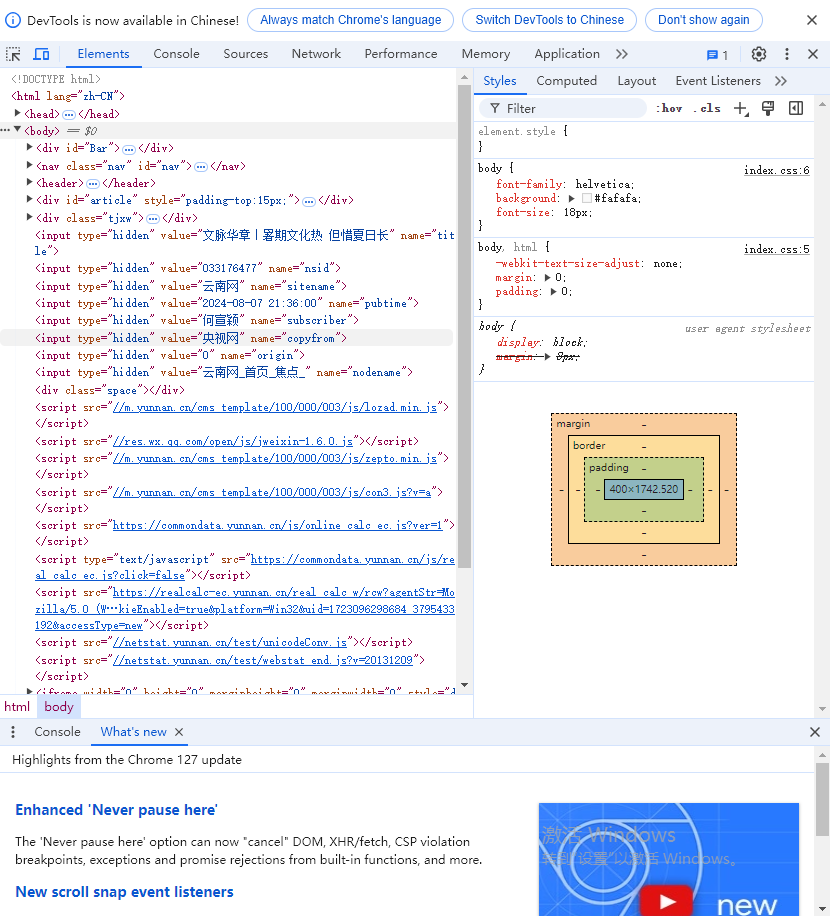Click the Don't show again button
The height and width of the screenshot is (916, 830).
pyautogui.click(x=703, y=20)
